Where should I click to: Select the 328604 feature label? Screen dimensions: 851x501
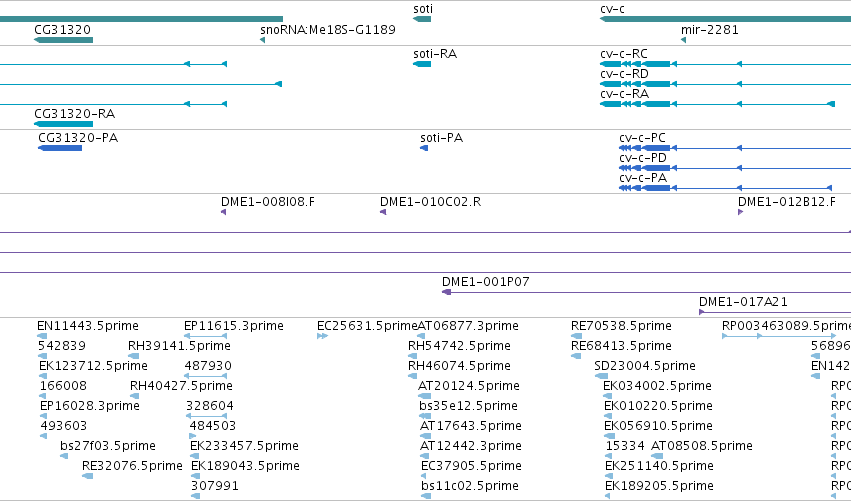click(x=209, y=406)
